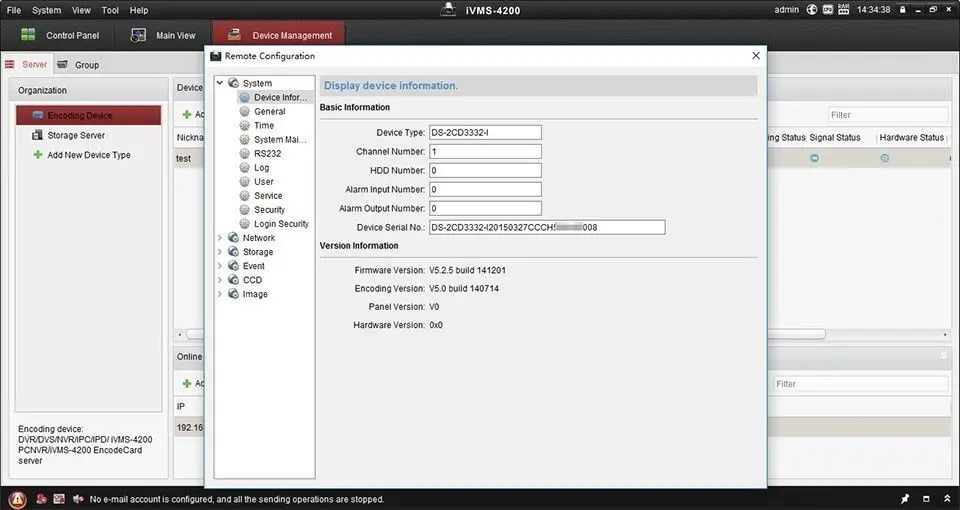Switch to the Group tab
Viewport: 960px width, 510px height.
78,64
